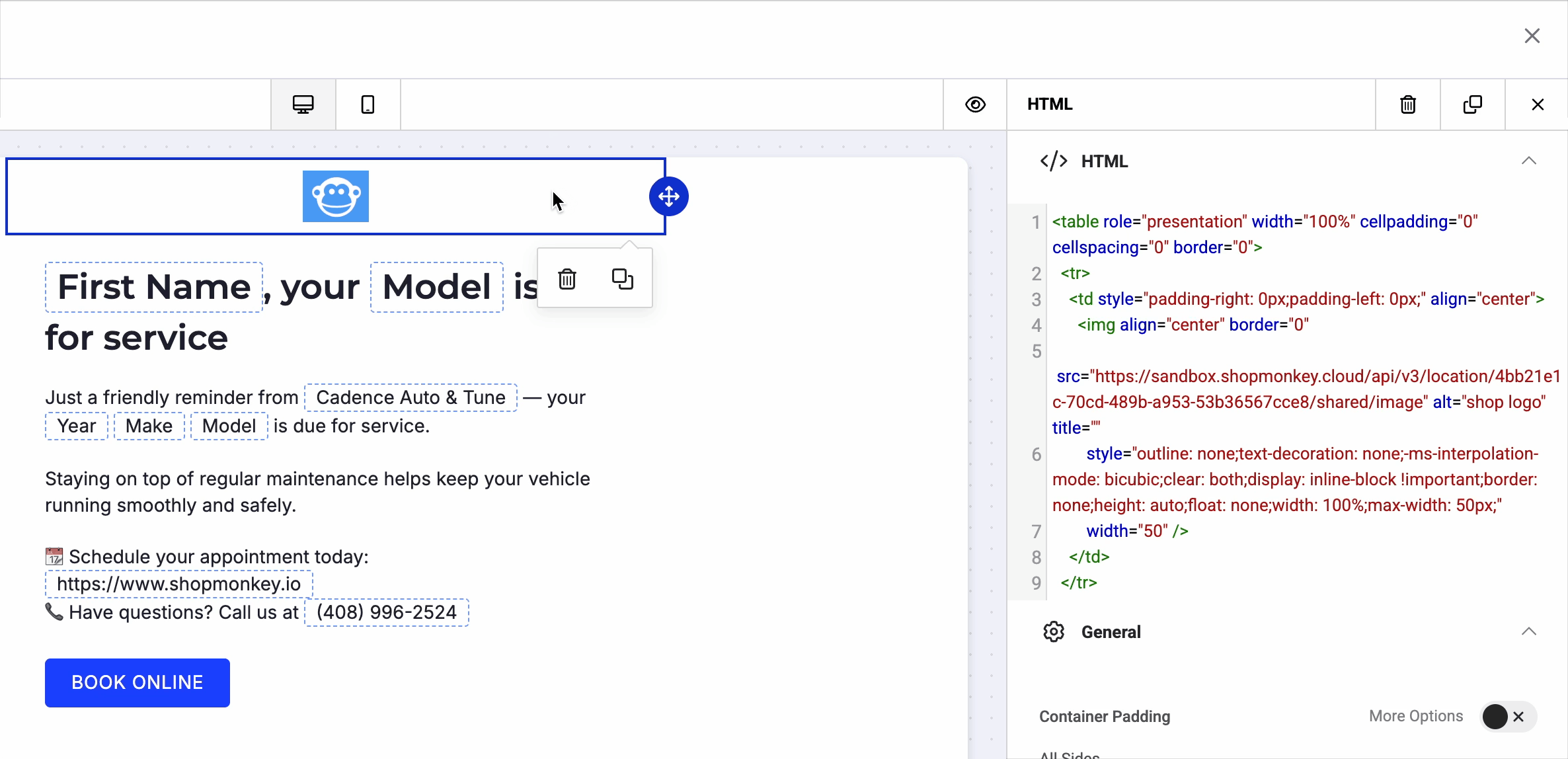This screenshot has width=1568, height=759.
Task: Click the width="50" code on line 7
Action: (x=1137, y=531)
